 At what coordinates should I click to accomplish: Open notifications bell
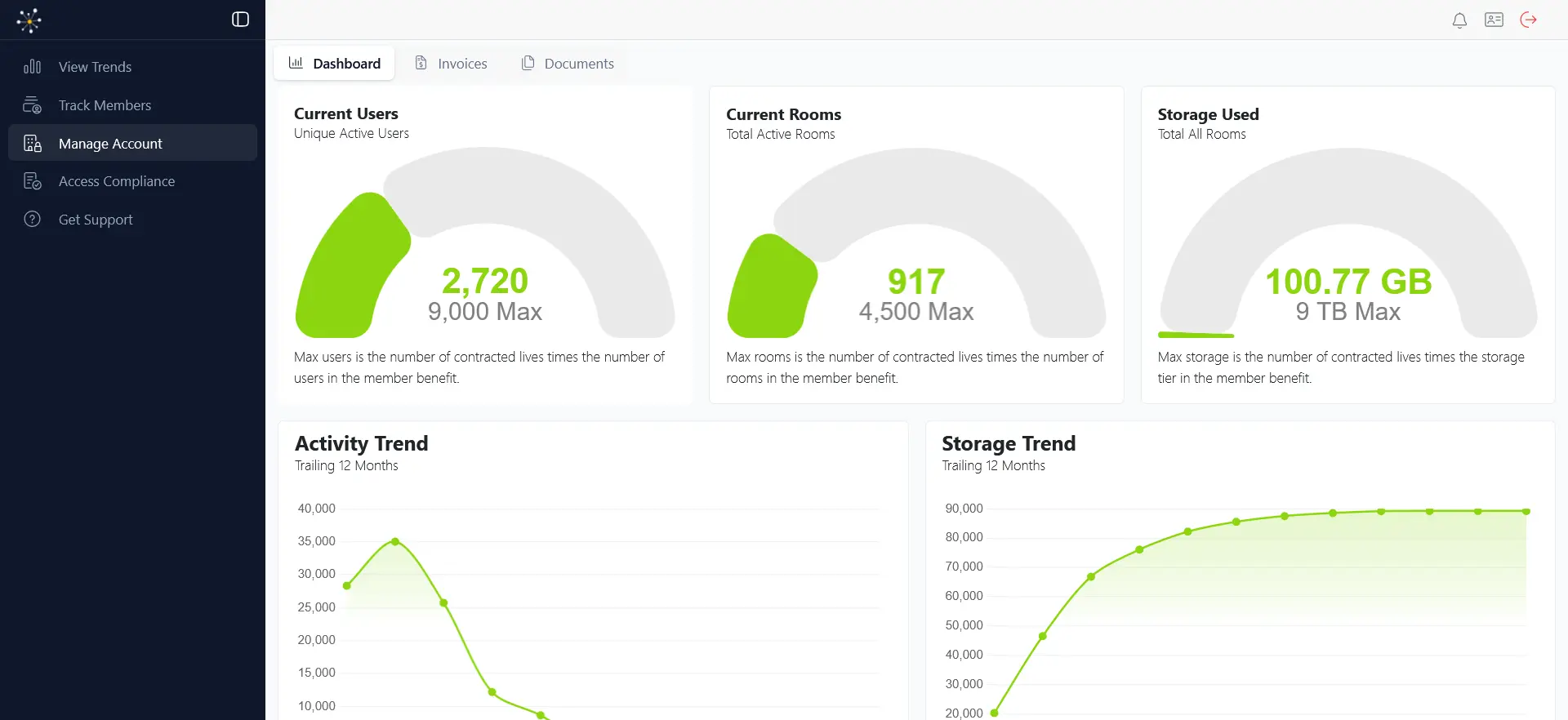click(1459, 20)
